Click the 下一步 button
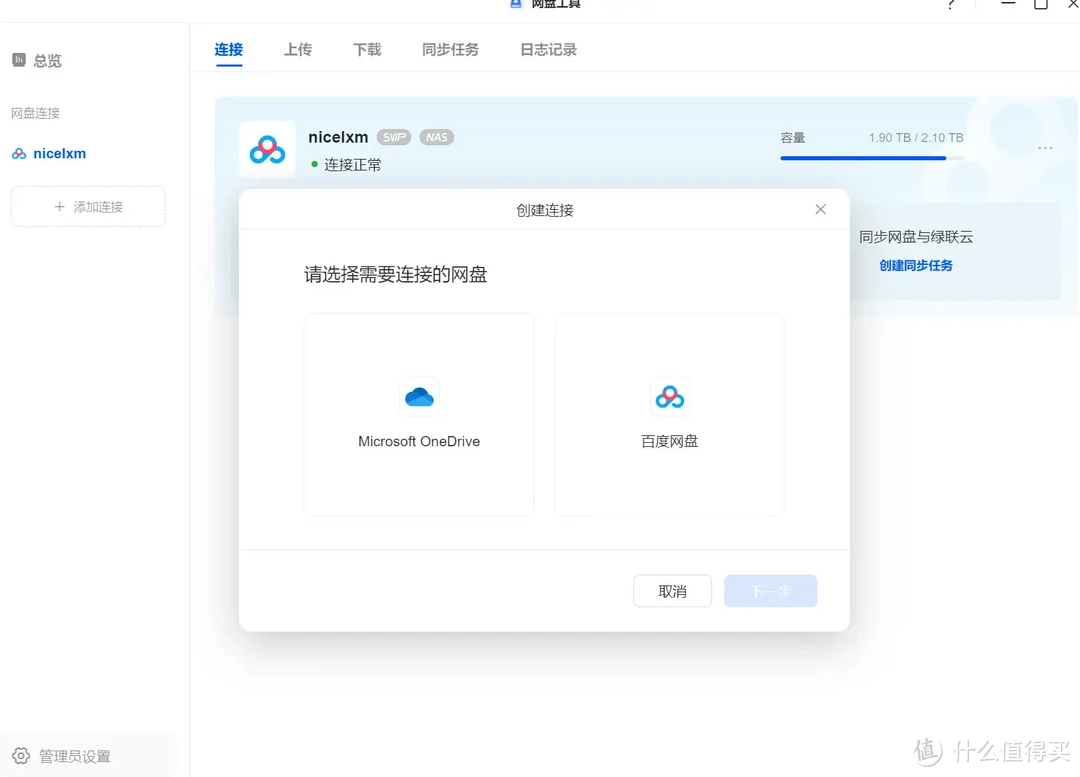The height and width of the screenshot is (777, 1080). point(770,591)
